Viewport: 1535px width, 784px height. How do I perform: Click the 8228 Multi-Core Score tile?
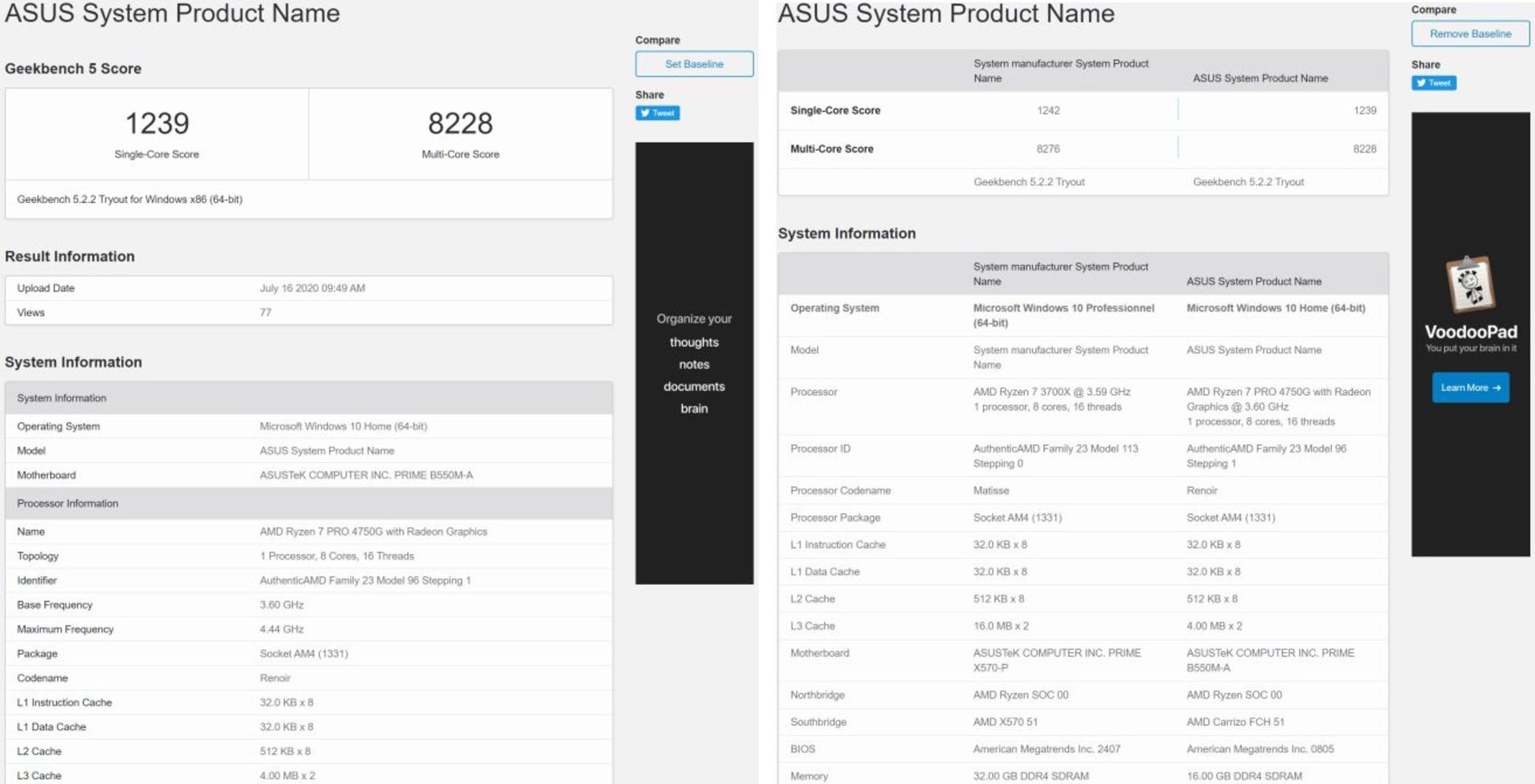[x=460, y=133]
